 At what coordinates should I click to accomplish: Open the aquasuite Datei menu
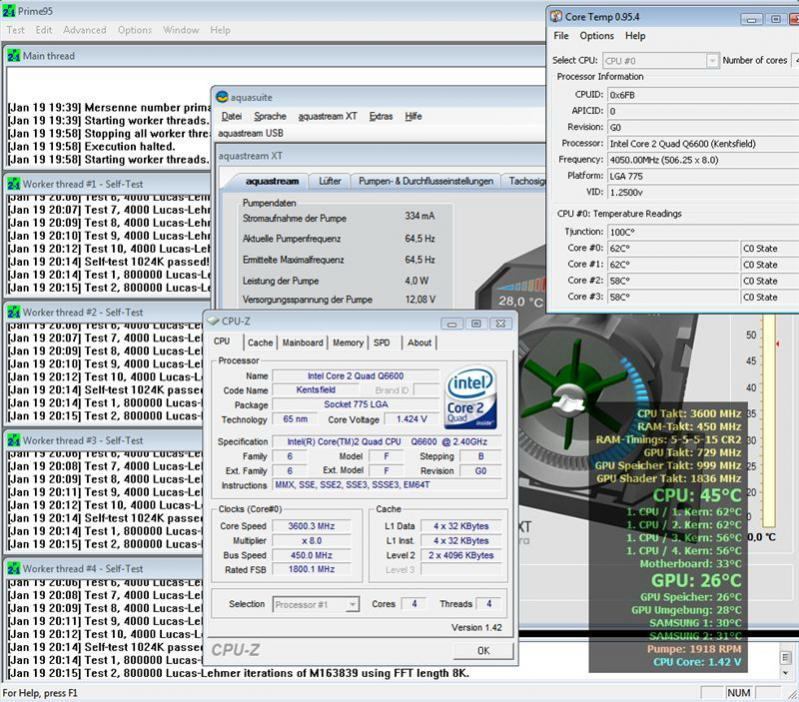click(231, 116)
